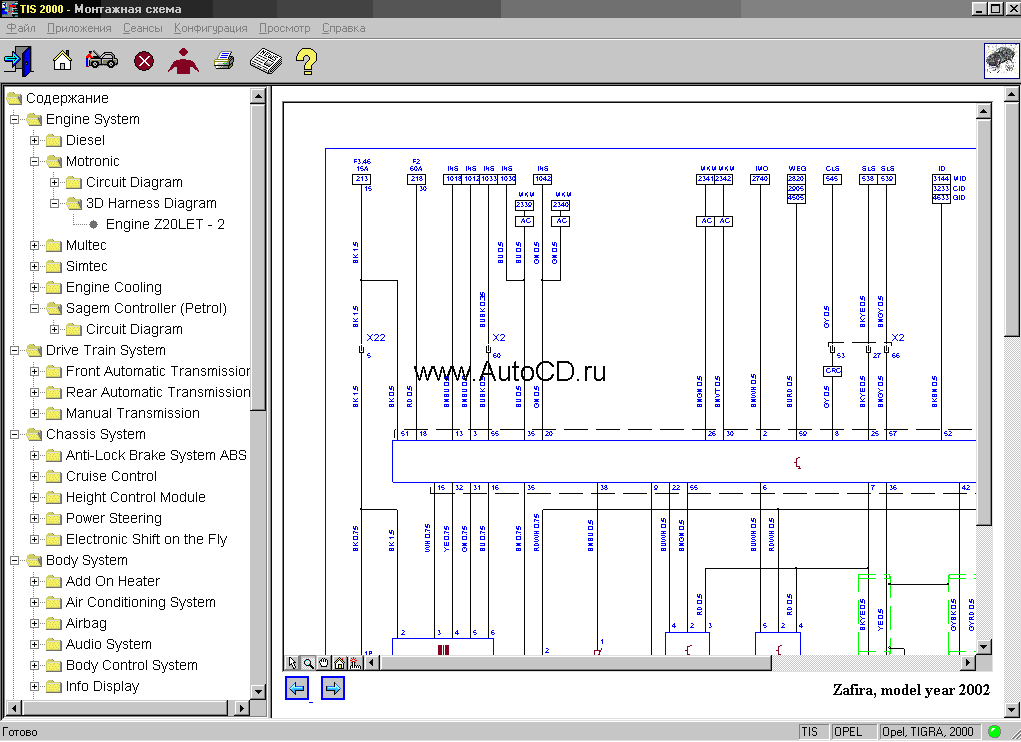Open the Справка menu
This screenshot has width=1021, height=742.
pyautogui.click(x=343, y=28)
